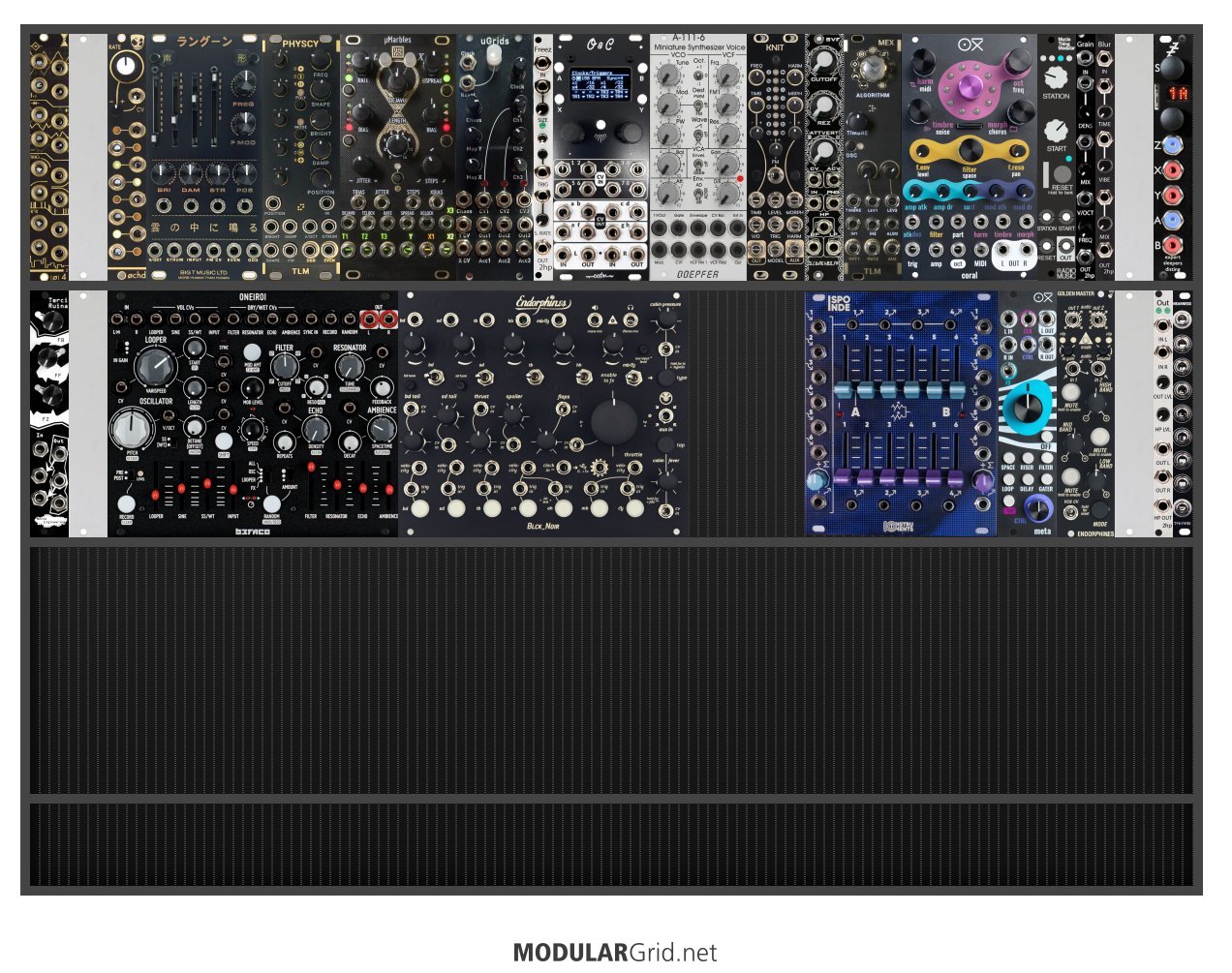1232x973 pixels.
Task: Click the HARM knob on KNIT module
Action: pos(794,79)
